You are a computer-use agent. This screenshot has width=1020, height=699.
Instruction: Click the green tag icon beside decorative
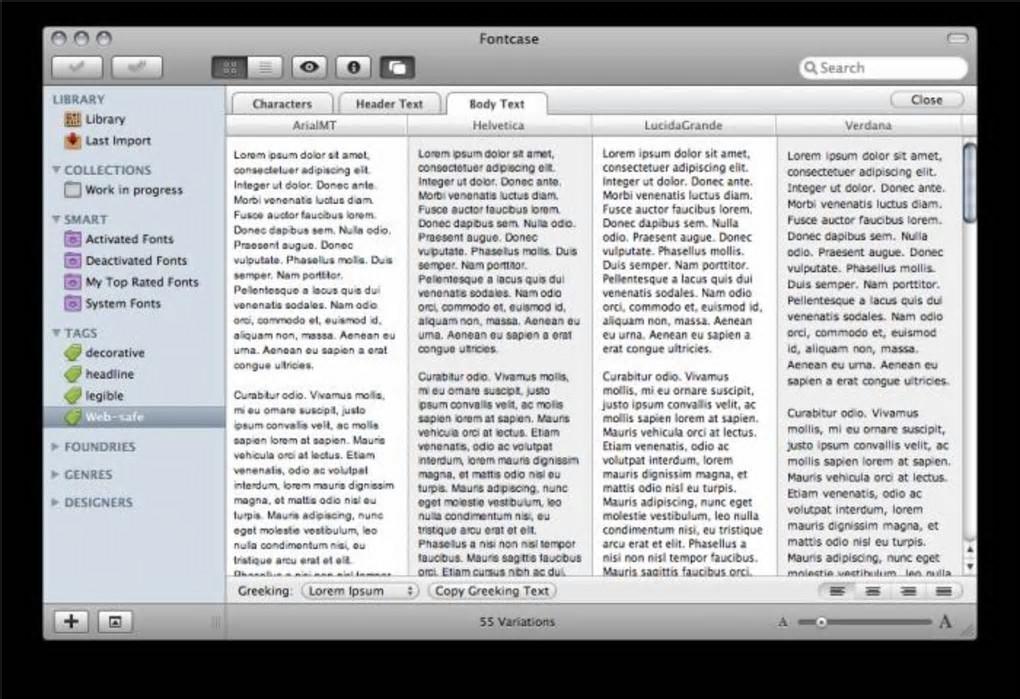click(x=73, y=353)
